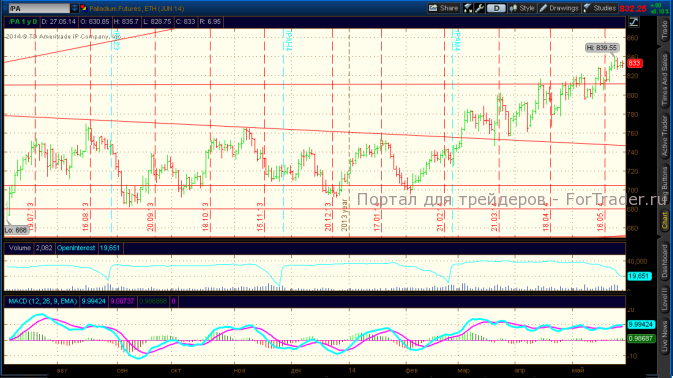Open the Times And Sales sidebar tab
This screenshot has height=378, width=673.
pyautogui.click(x=664, y=80)
